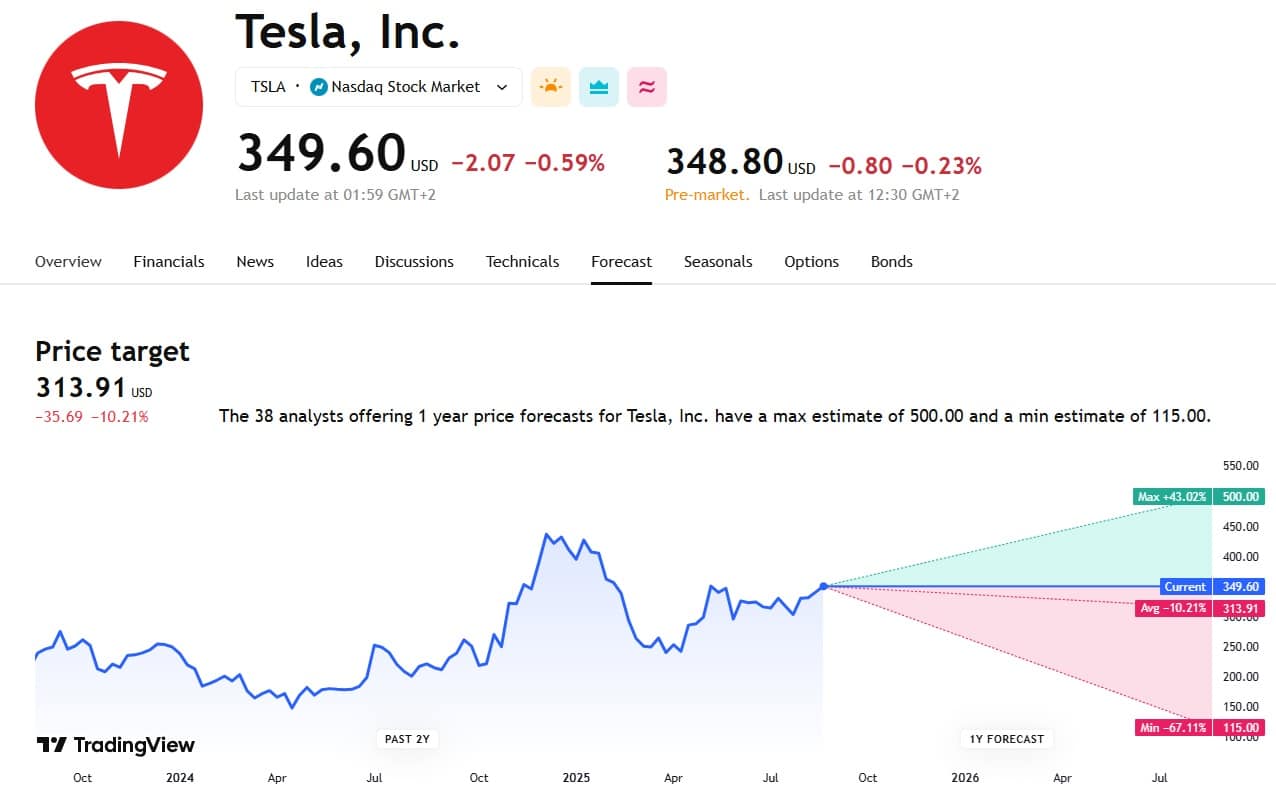Open the Ideas tab
The height and width of the screenshot is (792, 1276).
324,262
